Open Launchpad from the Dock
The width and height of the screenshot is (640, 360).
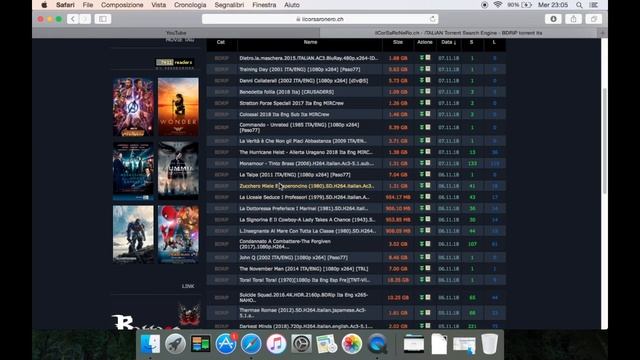(176, 344)
